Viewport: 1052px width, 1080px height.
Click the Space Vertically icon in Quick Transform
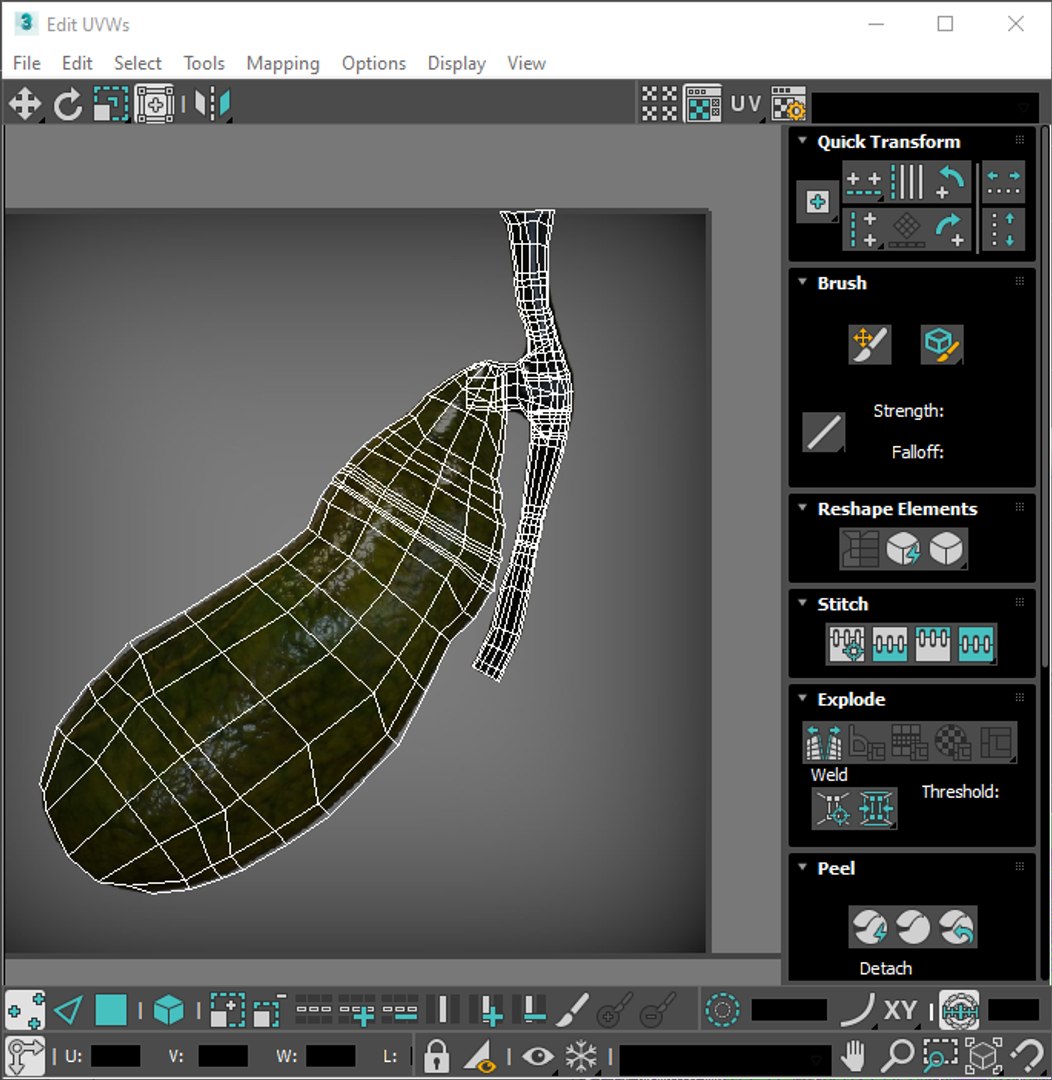click(x=1003, y=229)
